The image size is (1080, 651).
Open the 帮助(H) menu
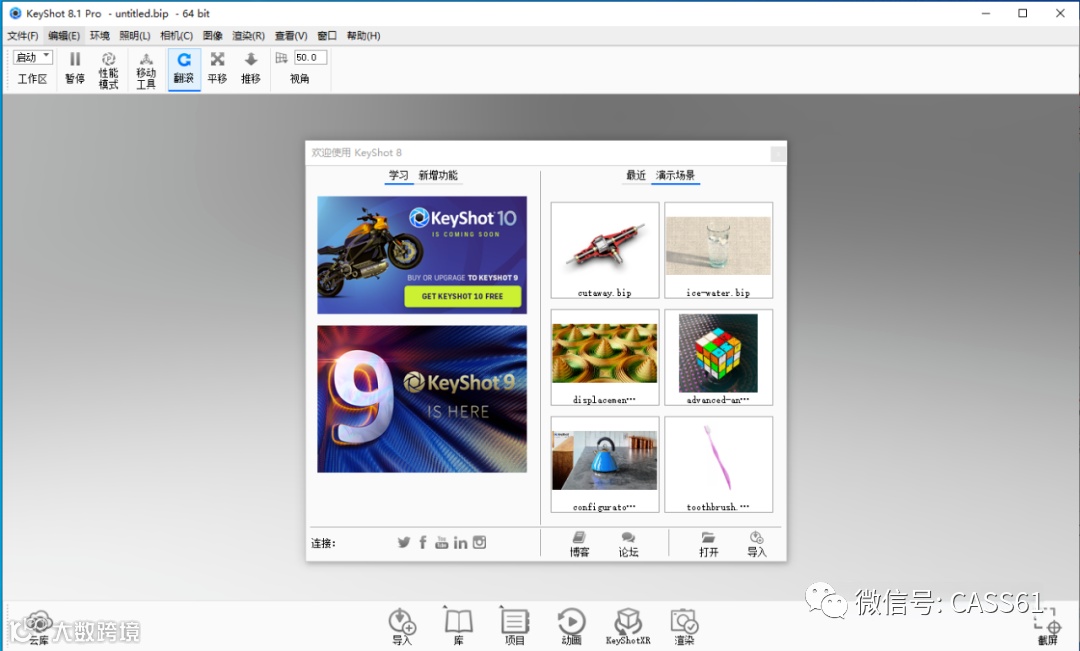tap(363, 36)
